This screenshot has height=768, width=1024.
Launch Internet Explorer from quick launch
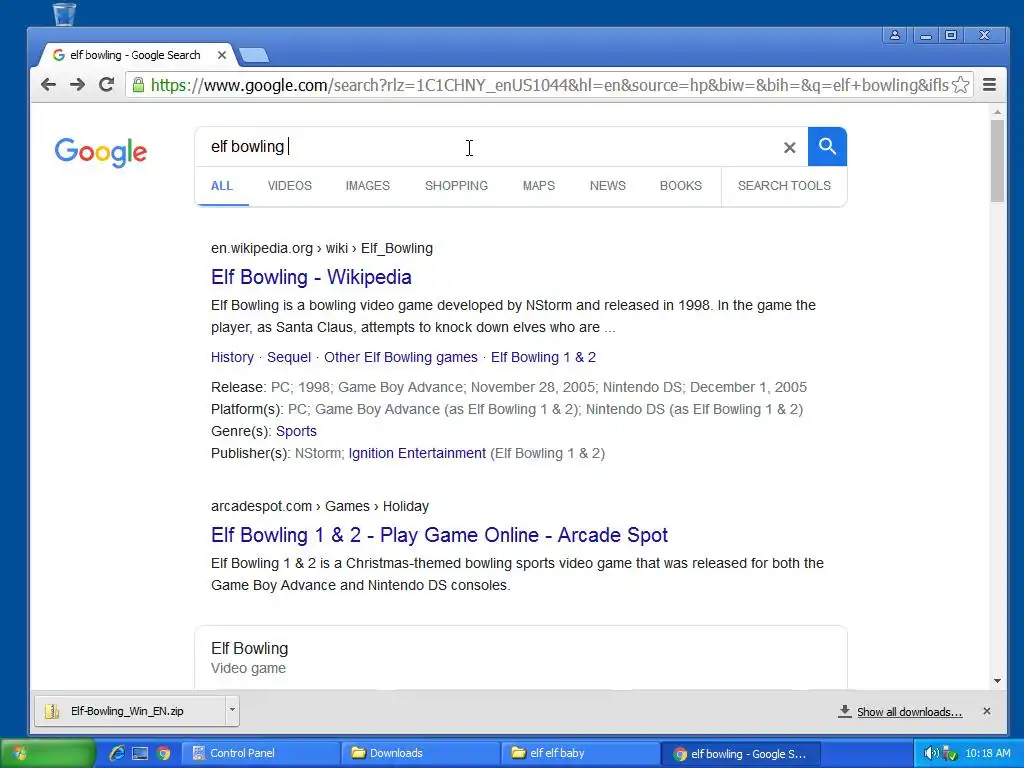click(x=117, y=753)
